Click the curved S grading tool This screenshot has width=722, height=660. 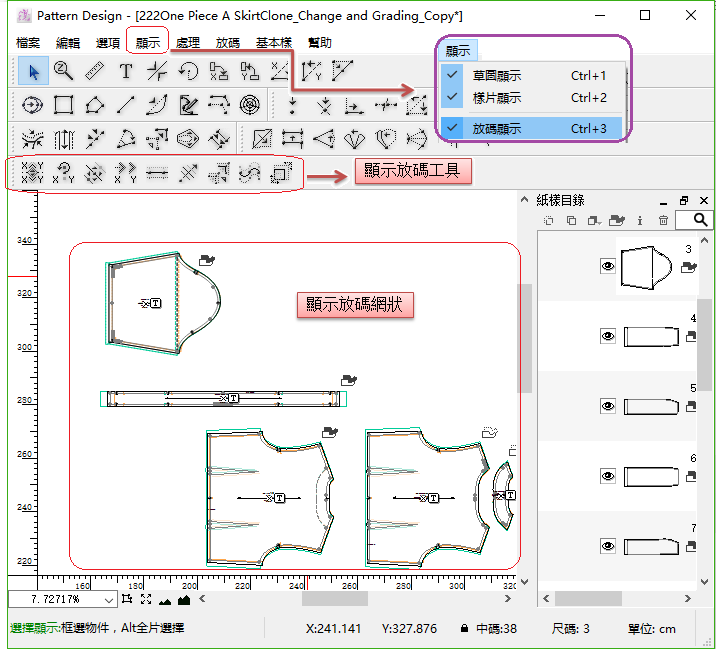point(250,173)
